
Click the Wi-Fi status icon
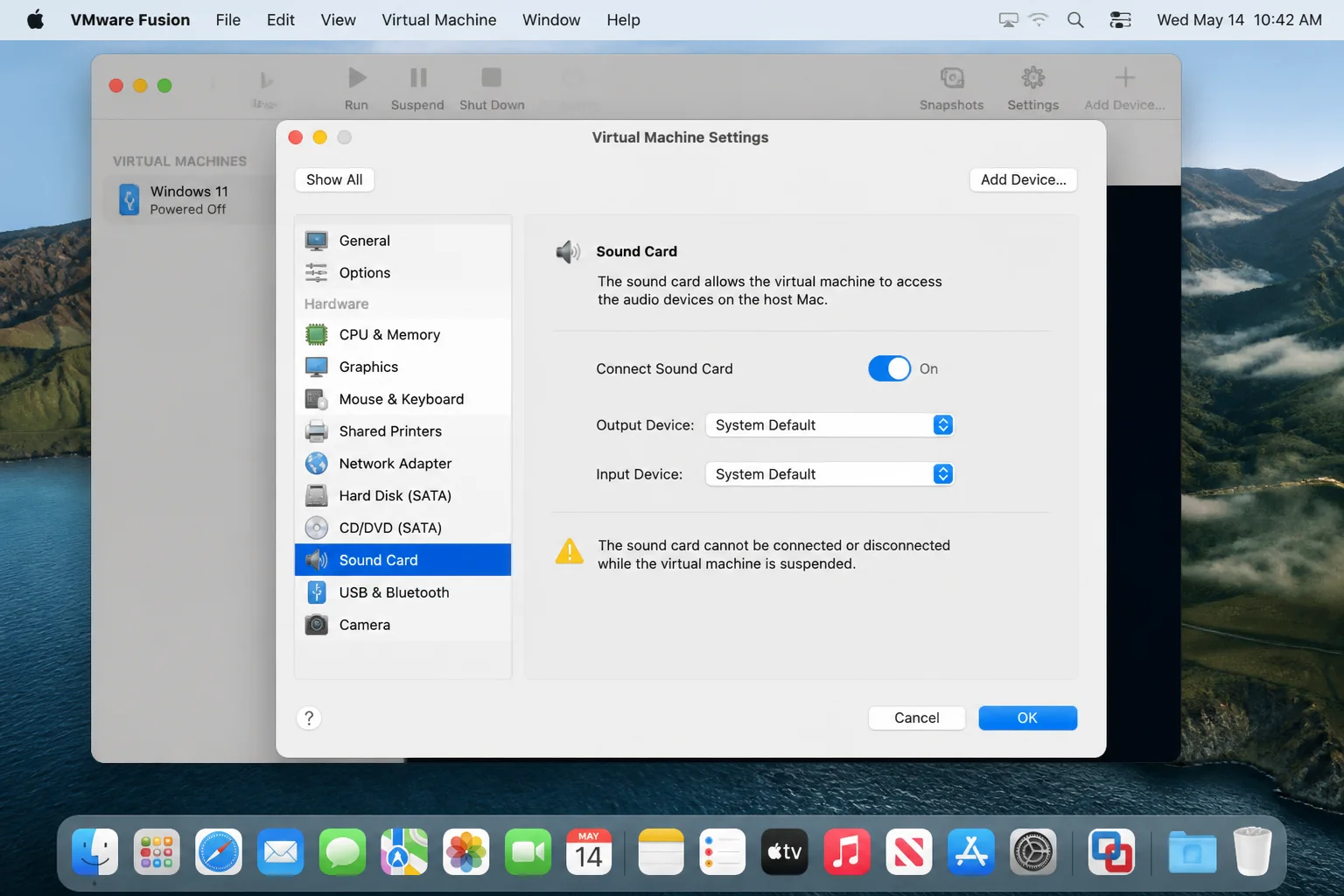(1039, 20)
